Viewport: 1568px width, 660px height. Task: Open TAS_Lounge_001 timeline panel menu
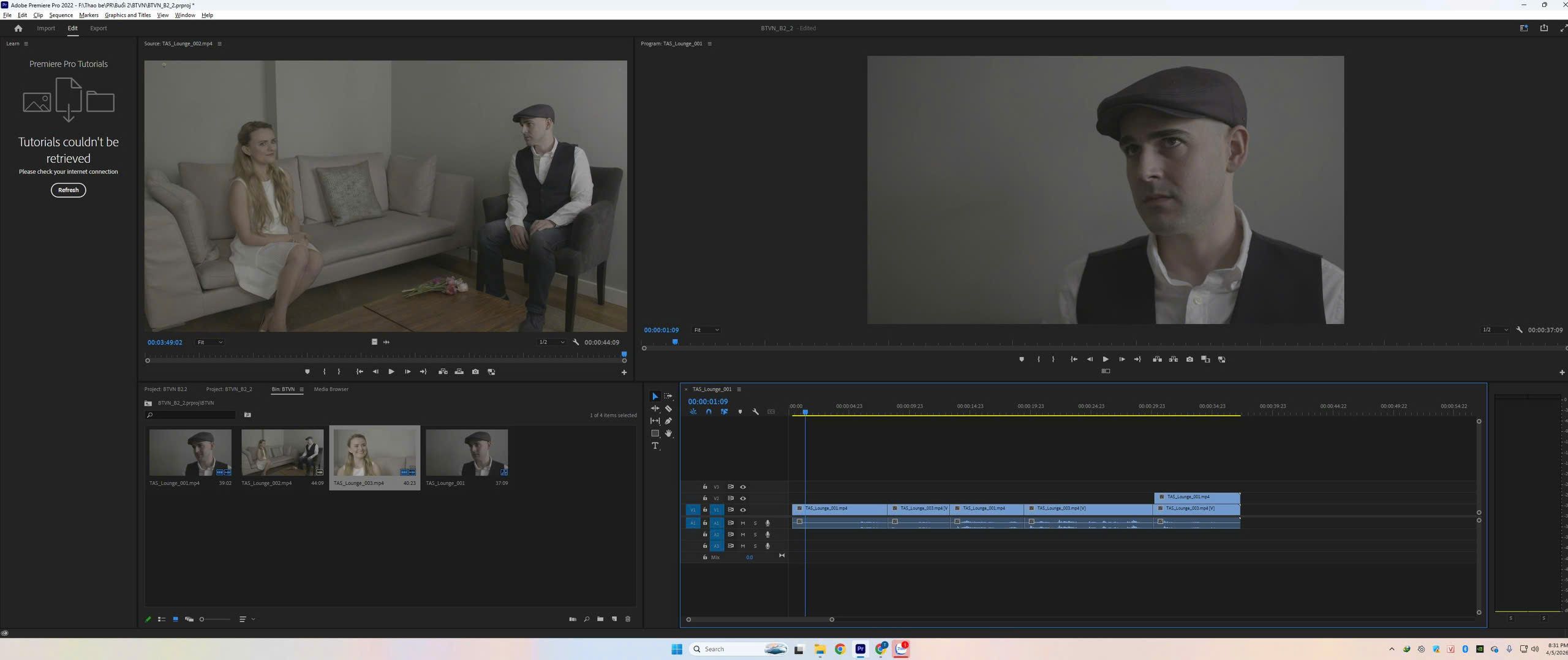pos(739,389)
